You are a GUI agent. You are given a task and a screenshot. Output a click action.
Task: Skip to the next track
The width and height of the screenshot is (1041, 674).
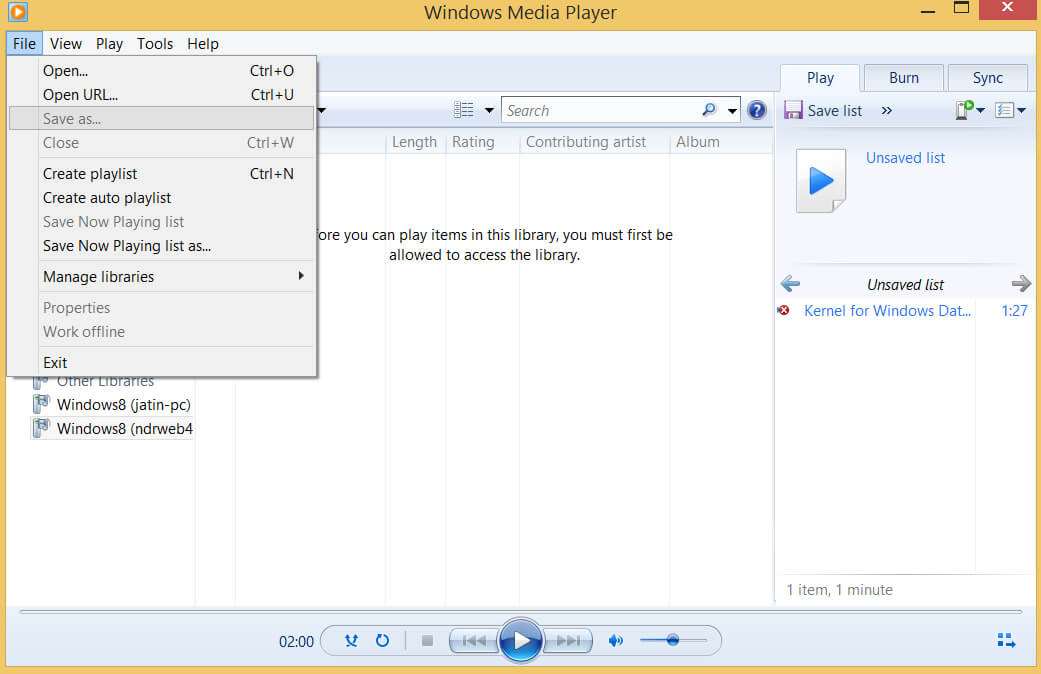(x=568, y=640)
